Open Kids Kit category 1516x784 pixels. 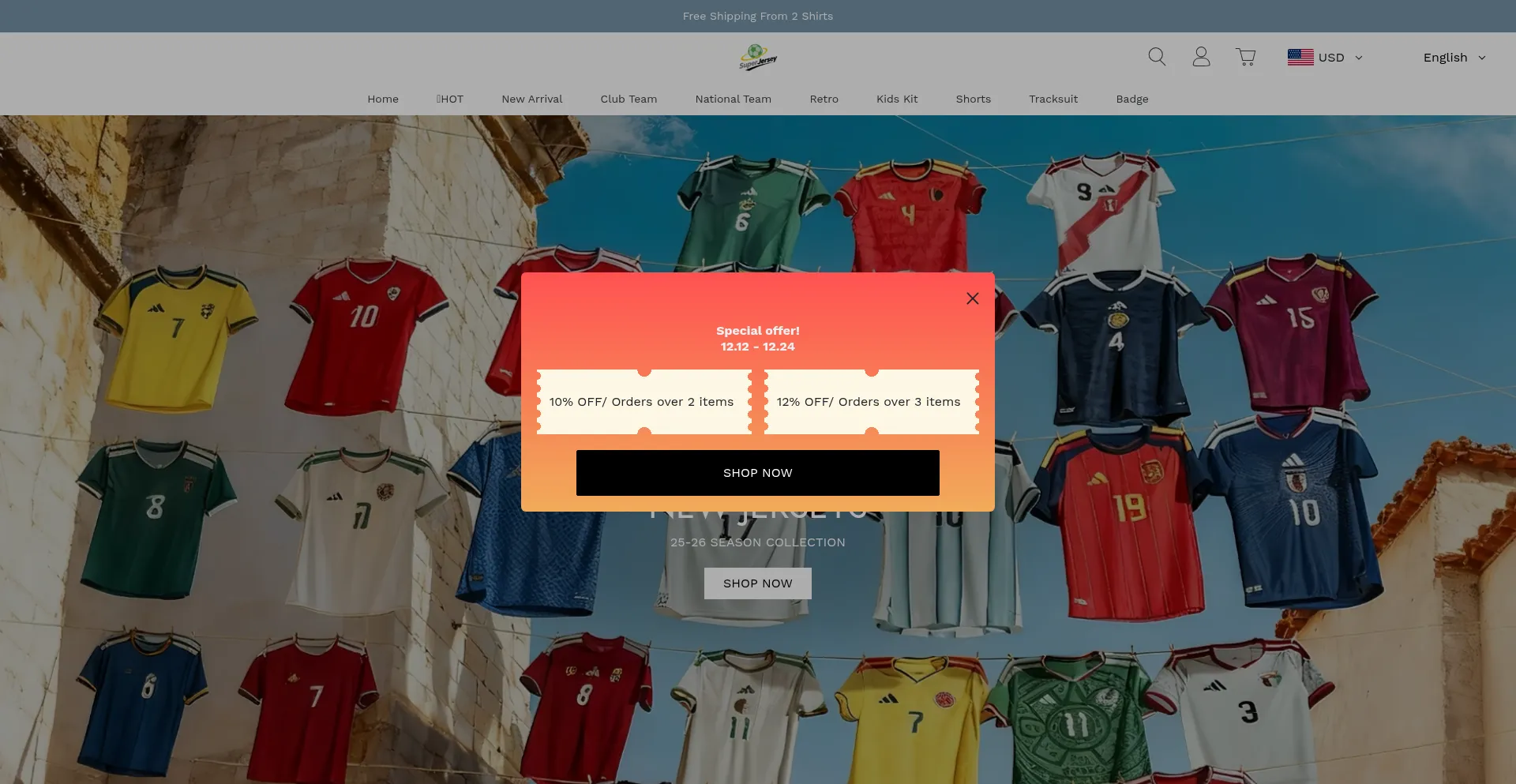(897, 99)
